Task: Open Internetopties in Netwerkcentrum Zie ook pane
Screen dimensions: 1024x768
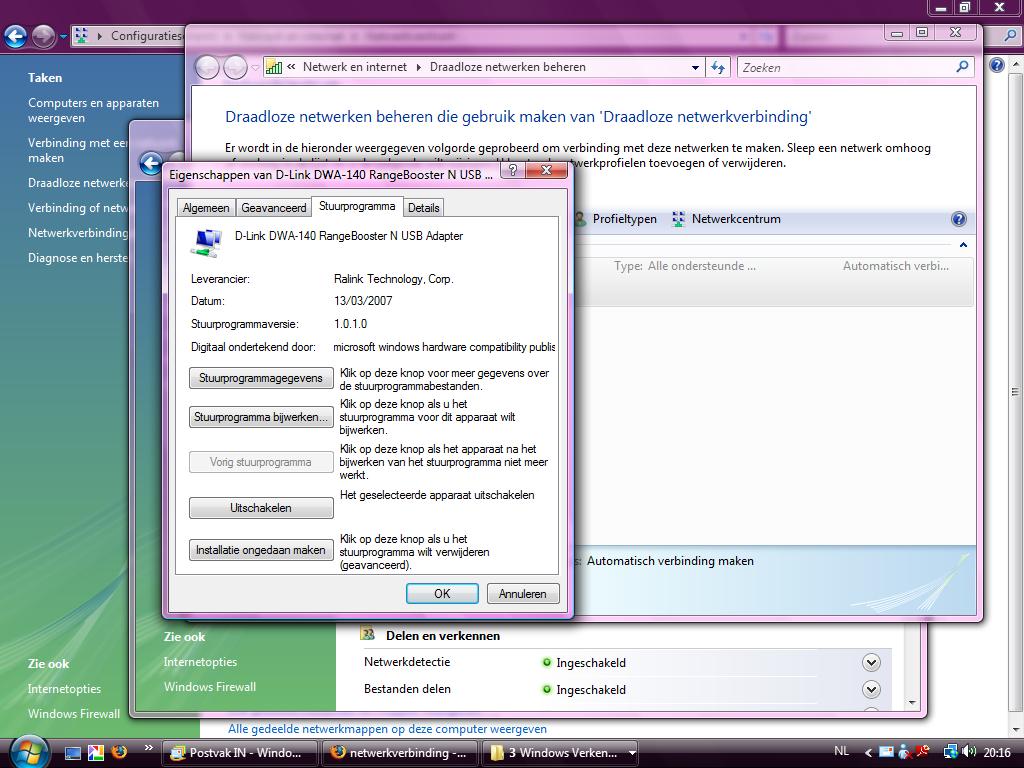Action: (200, 662)
